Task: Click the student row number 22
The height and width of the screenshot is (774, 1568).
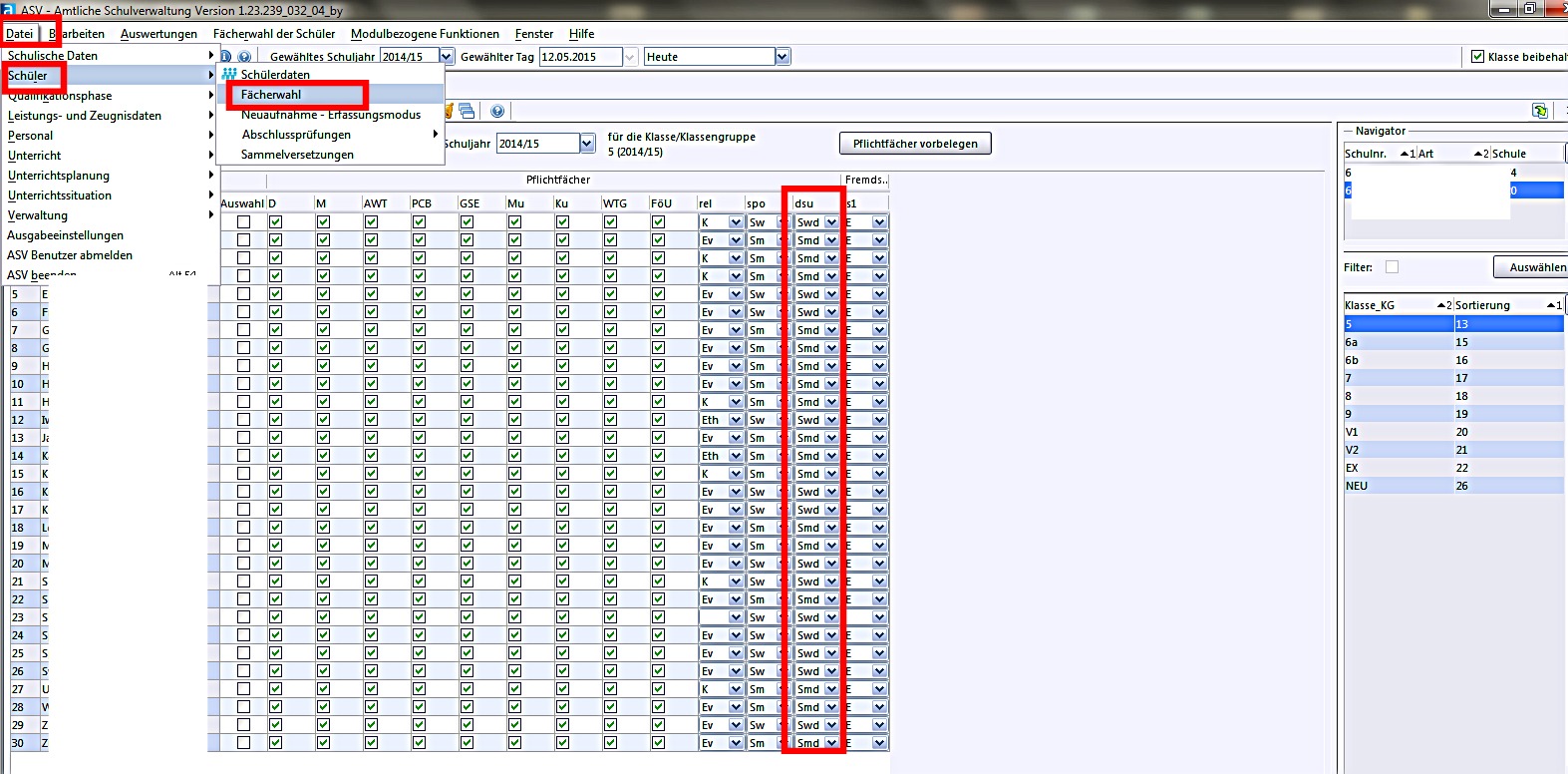Action: (18, 599)
